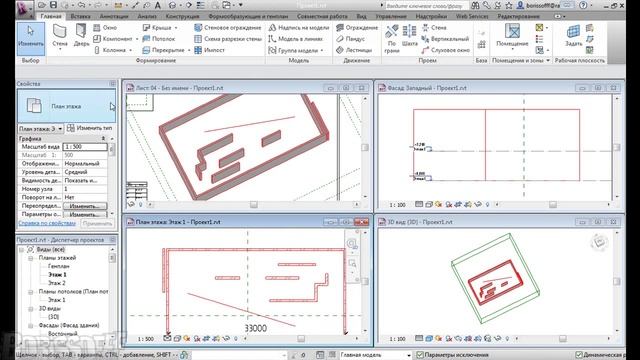Switch to the Аннотации ribbon tab
This screenshot has height=360, width=640.
coord(114,16)
